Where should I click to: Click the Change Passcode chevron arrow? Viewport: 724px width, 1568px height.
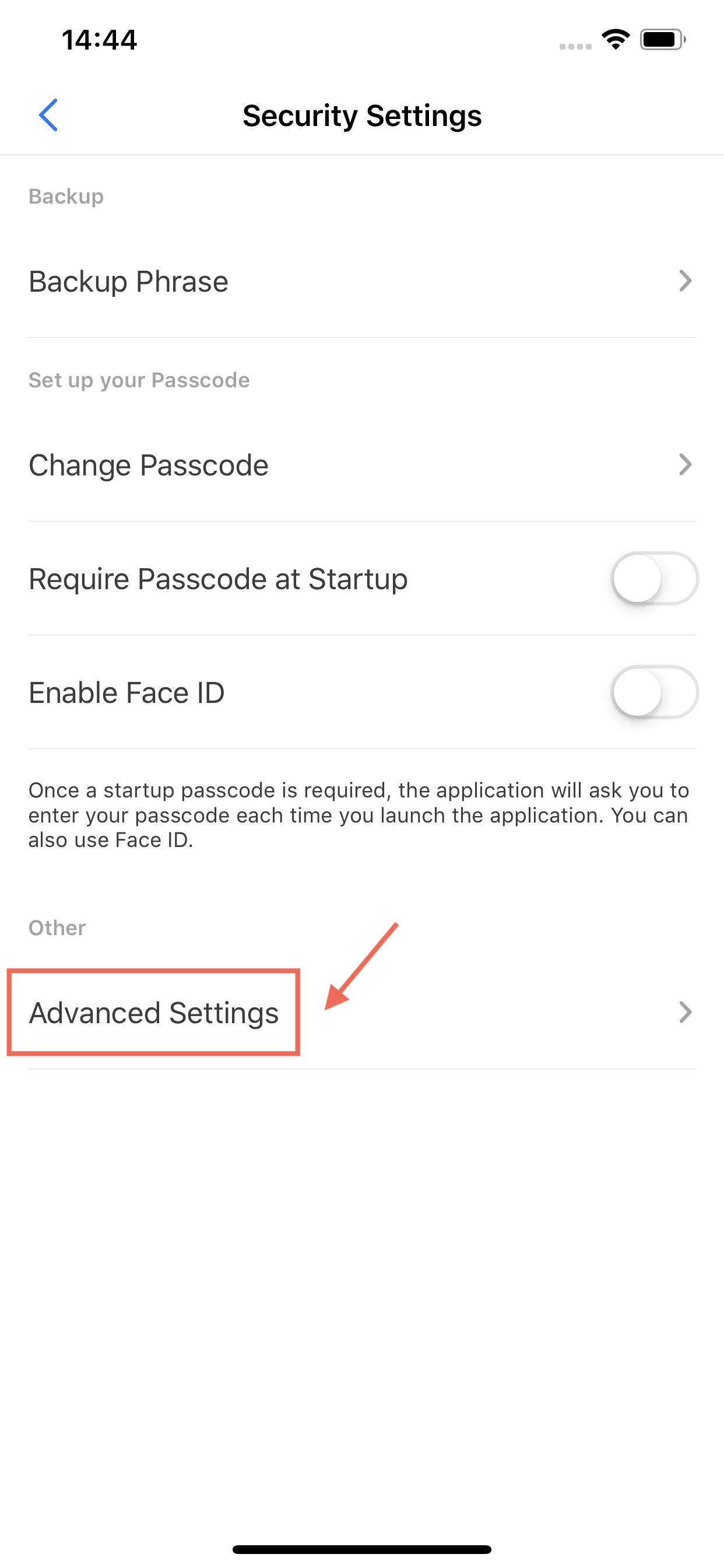point(685,465)
